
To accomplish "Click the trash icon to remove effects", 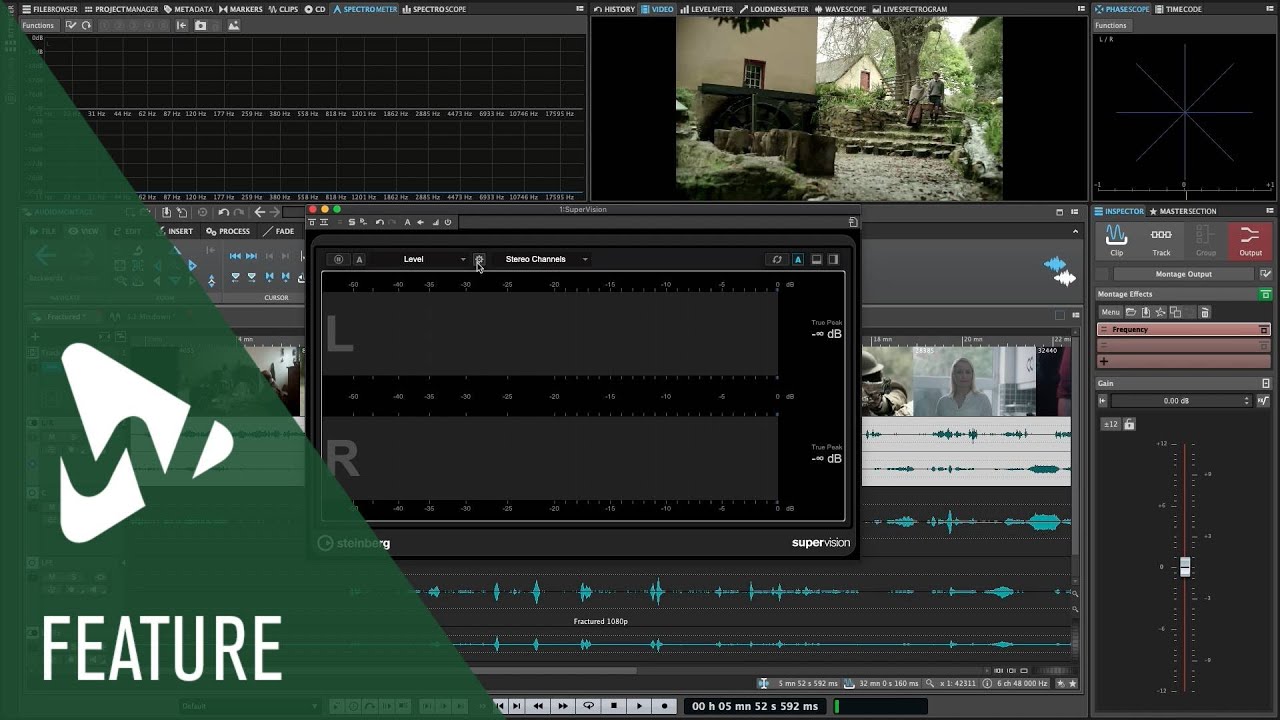I will click(x=1205, y=312).
